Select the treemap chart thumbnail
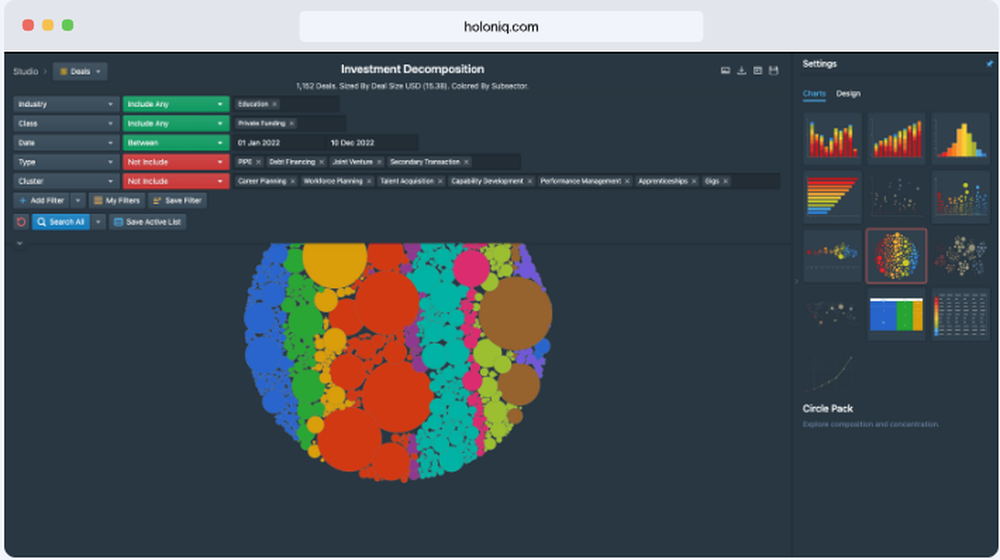The image size is (1000, 560). point(896,314)
